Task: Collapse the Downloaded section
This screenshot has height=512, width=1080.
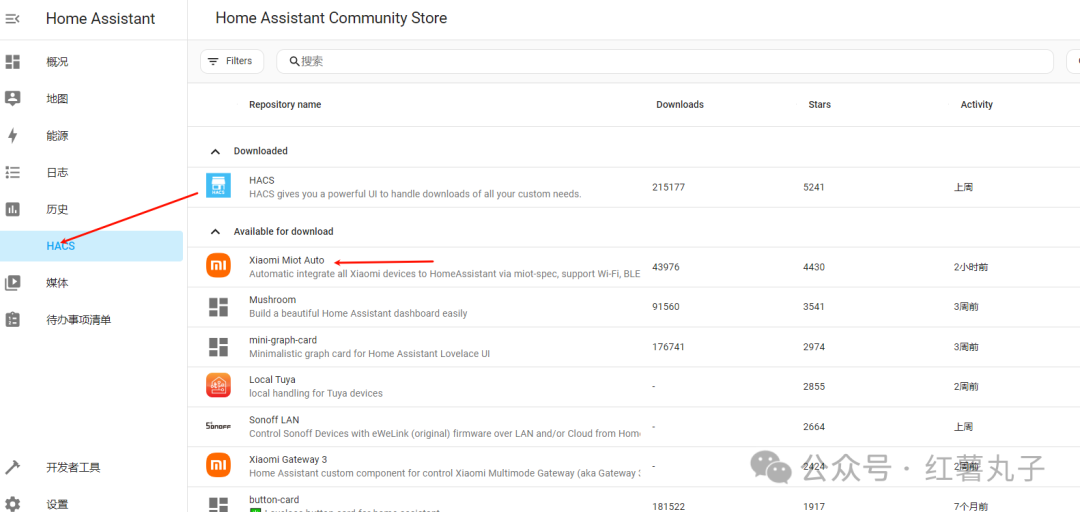Action: pos(216,151)
